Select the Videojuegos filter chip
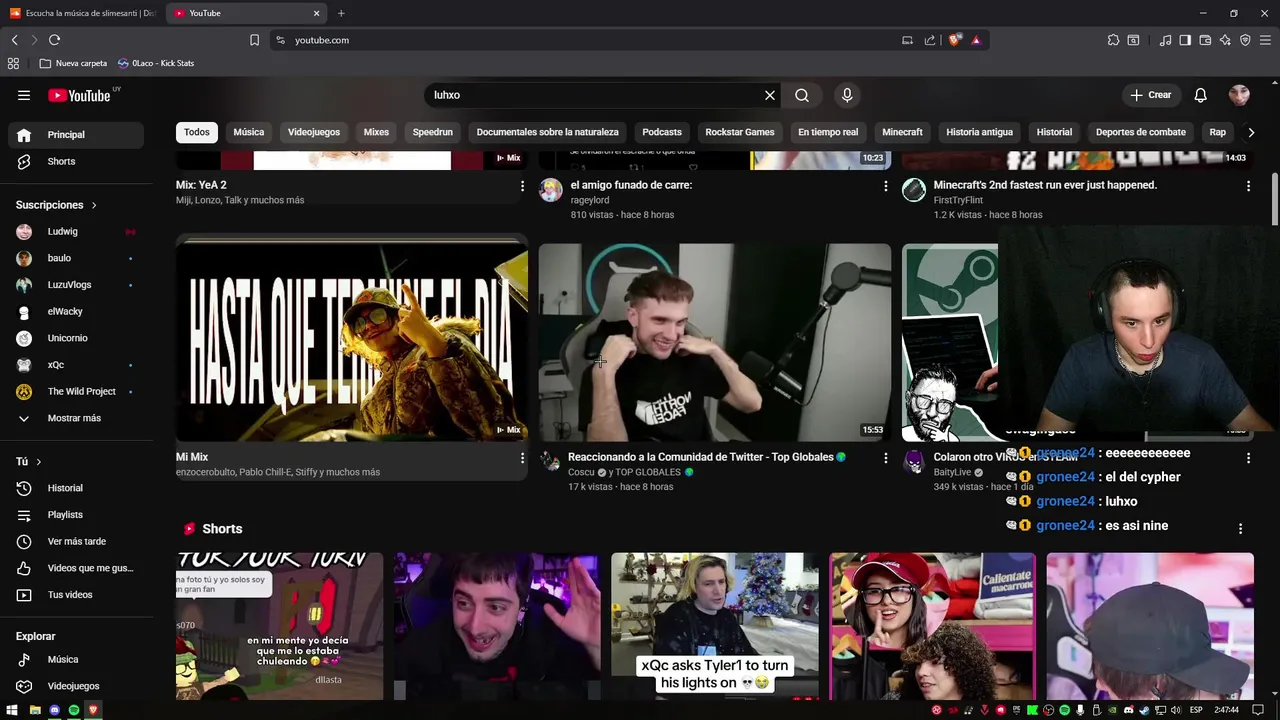1280x720 pixels. click(314, 132)
